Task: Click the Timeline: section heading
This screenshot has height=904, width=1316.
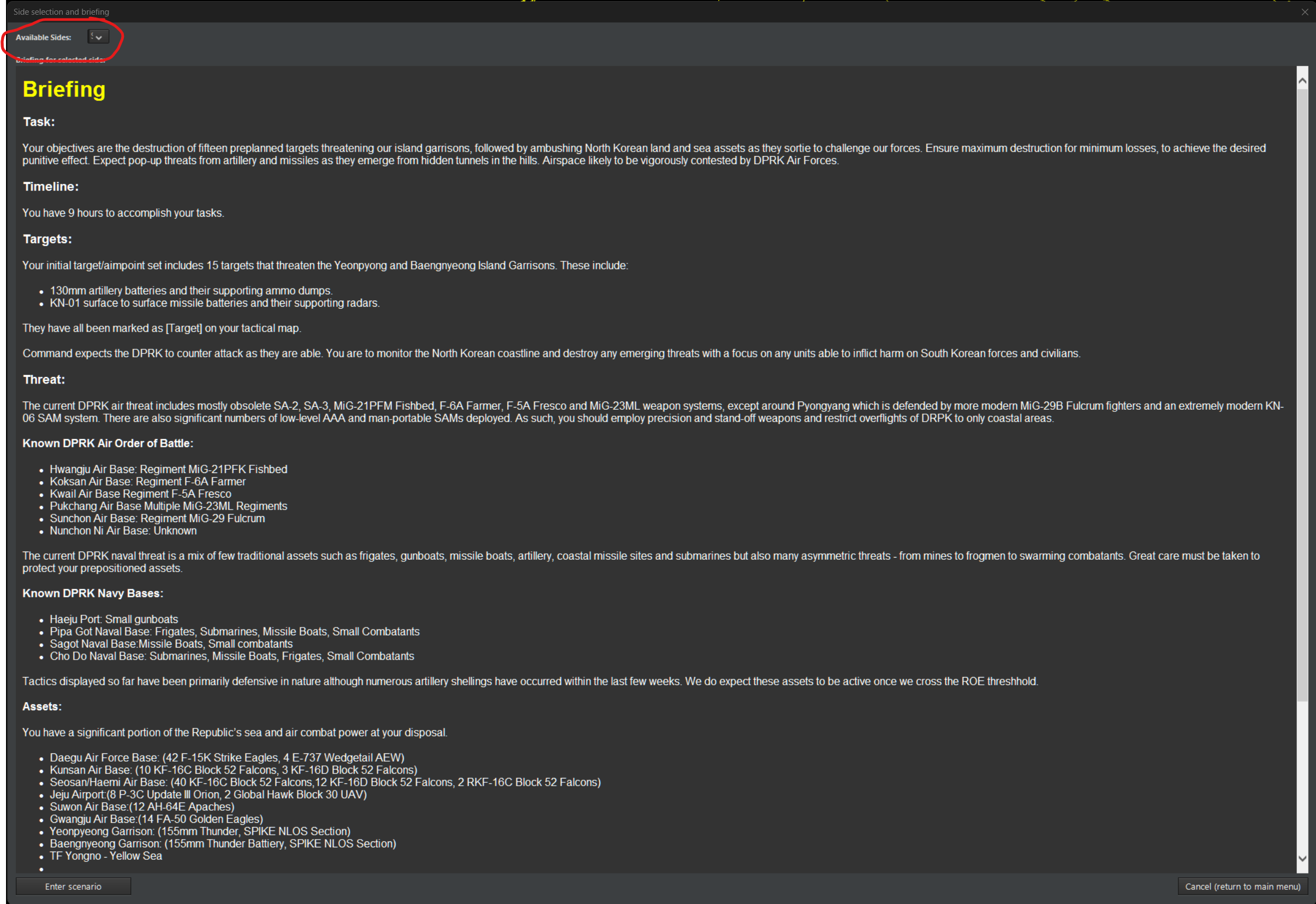Action: [x=50, y=187]
